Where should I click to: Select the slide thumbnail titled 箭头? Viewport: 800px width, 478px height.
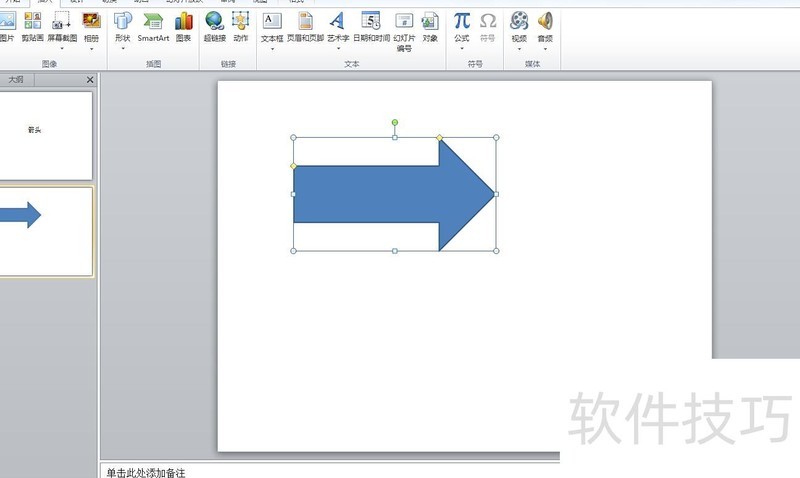46,135
